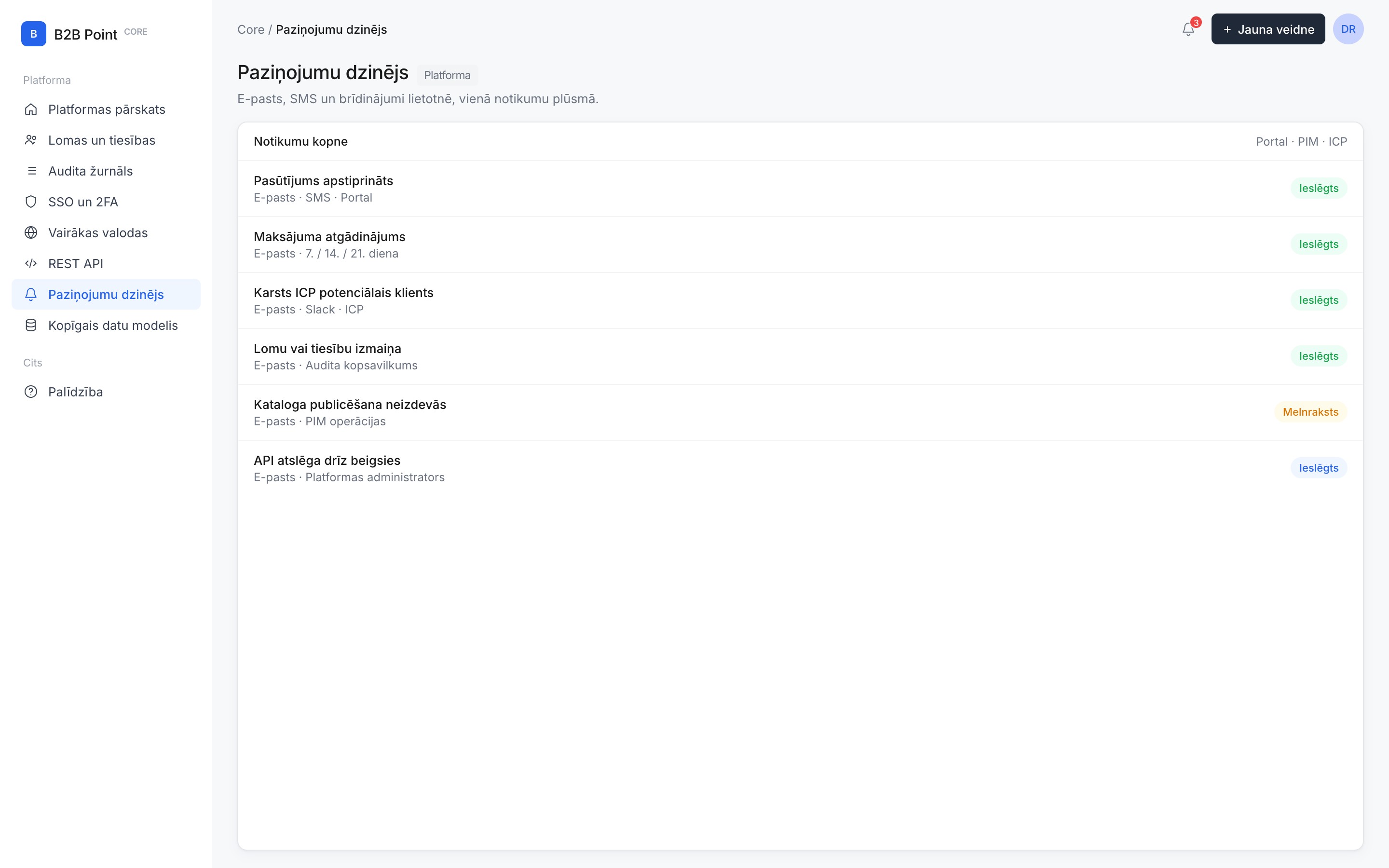Image resolution: width=1389 pixels, height=868 pixels.
Task: Click the blue B2B Point logo icon
Action: coord(33,34)
